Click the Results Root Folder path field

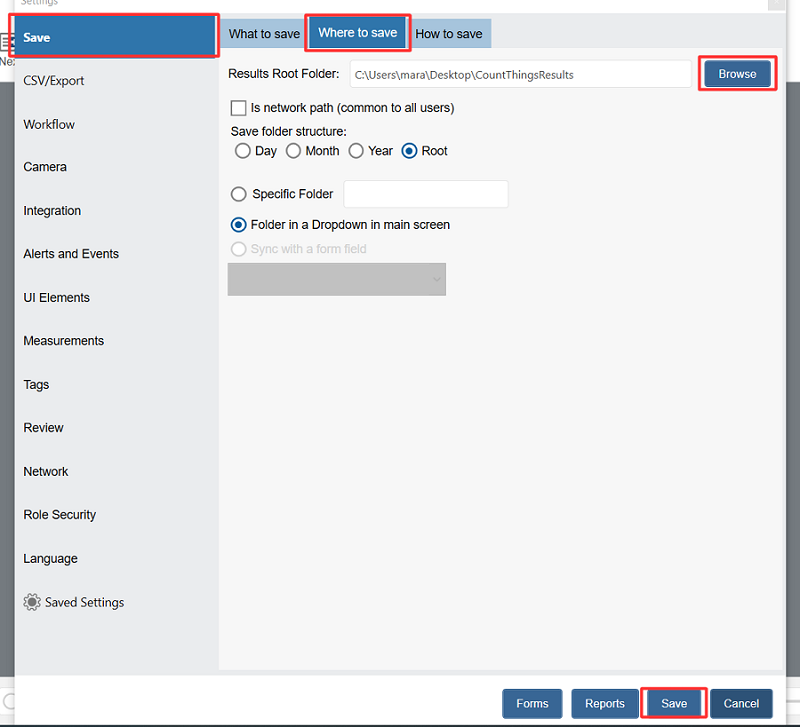click(x=520, y=74)
